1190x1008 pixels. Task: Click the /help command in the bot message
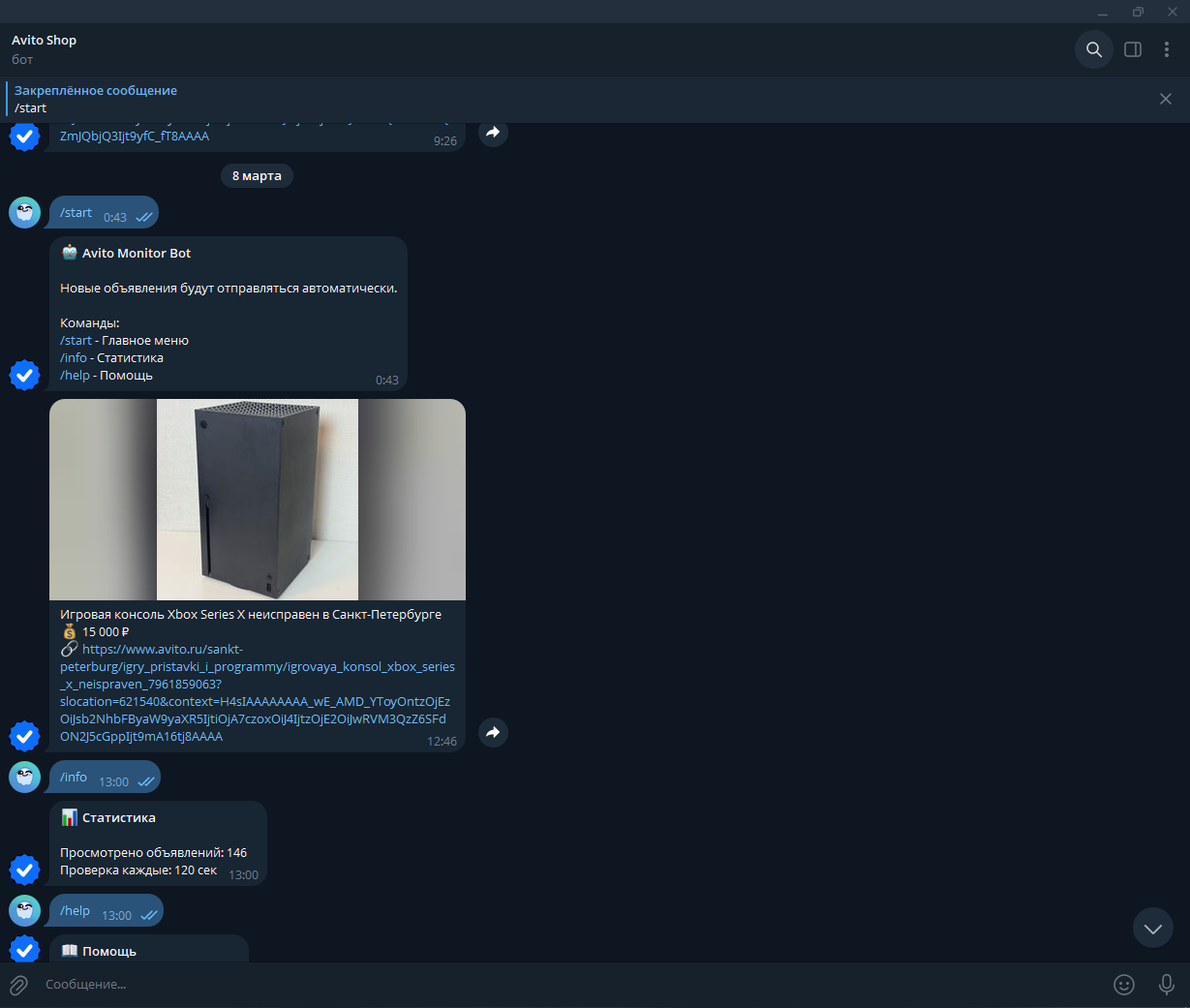click(x=75, y=376)
